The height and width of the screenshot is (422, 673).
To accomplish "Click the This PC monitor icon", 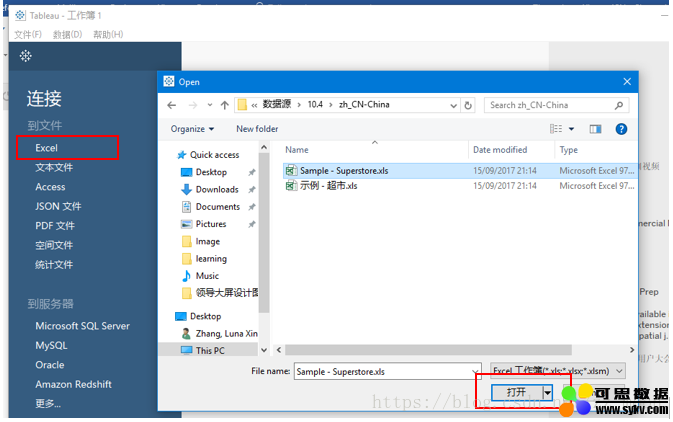I will tap(186, 350).
